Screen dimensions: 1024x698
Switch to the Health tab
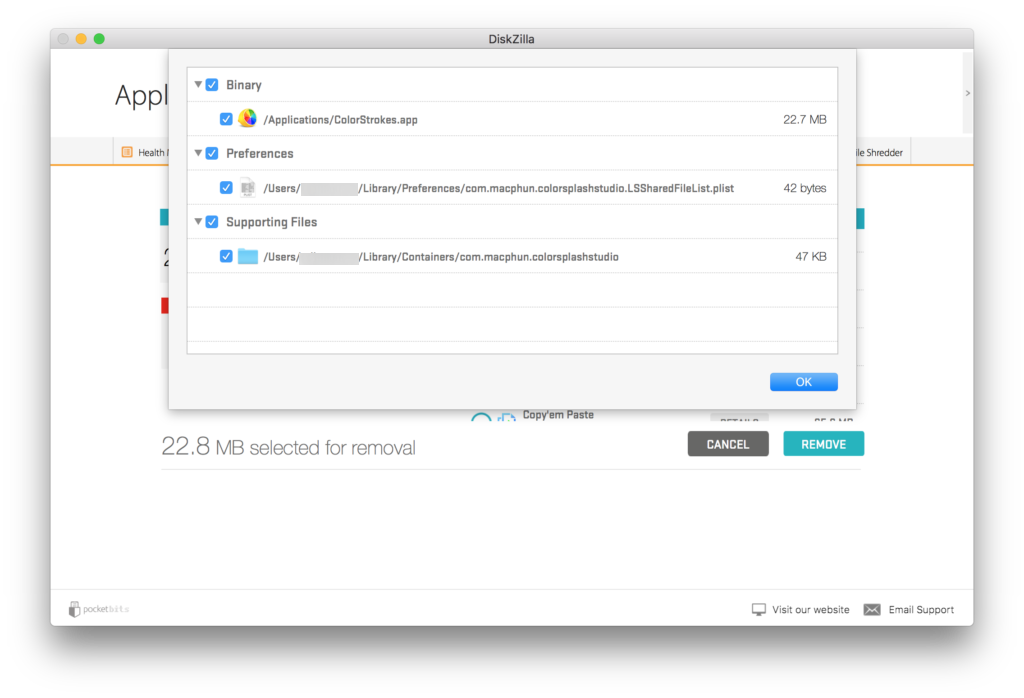[x=142, y=153]
